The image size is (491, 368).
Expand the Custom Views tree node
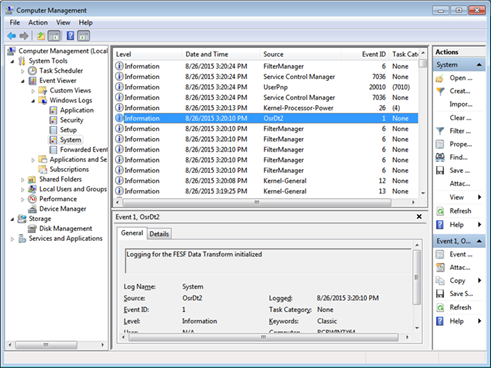coord(33,91)
